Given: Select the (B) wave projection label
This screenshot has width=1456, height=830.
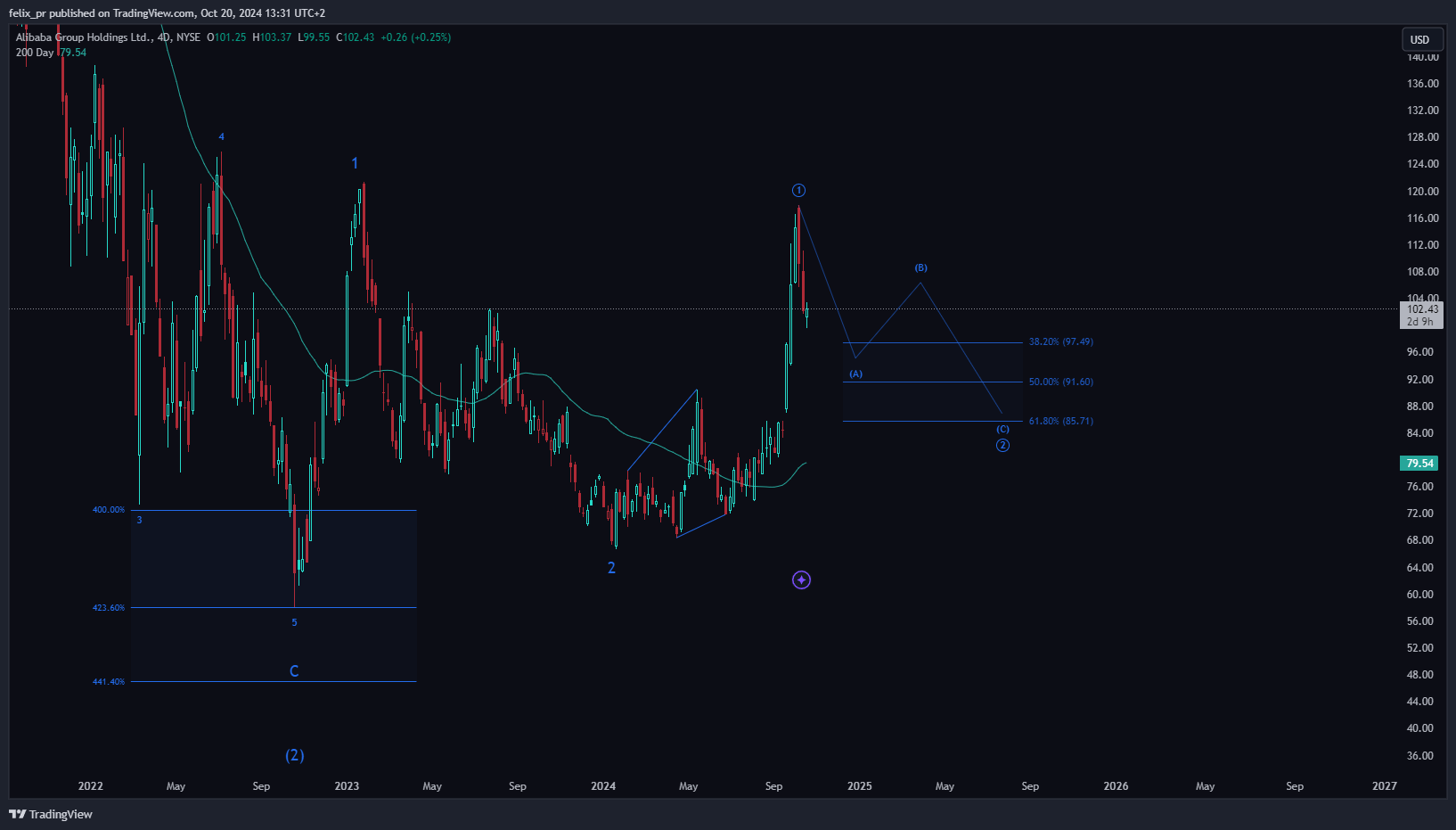Looking at the screenshot, I should coord(920,267).
